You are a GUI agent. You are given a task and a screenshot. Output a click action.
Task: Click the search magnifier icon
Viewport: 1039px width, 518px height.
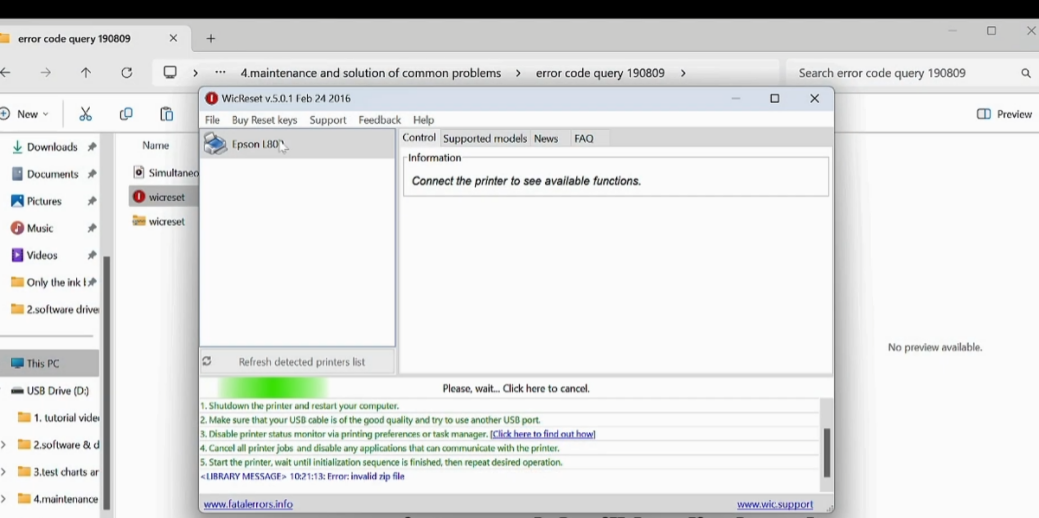tap(1026, 73)
